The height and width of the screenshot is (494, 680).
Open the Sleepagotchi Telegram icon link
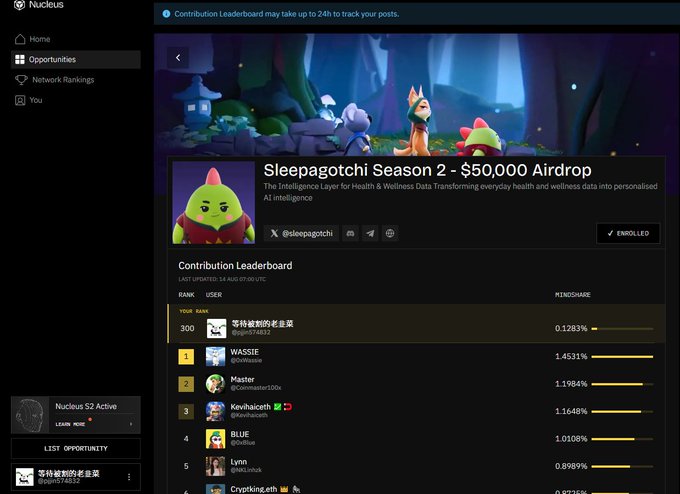point(370,233)
